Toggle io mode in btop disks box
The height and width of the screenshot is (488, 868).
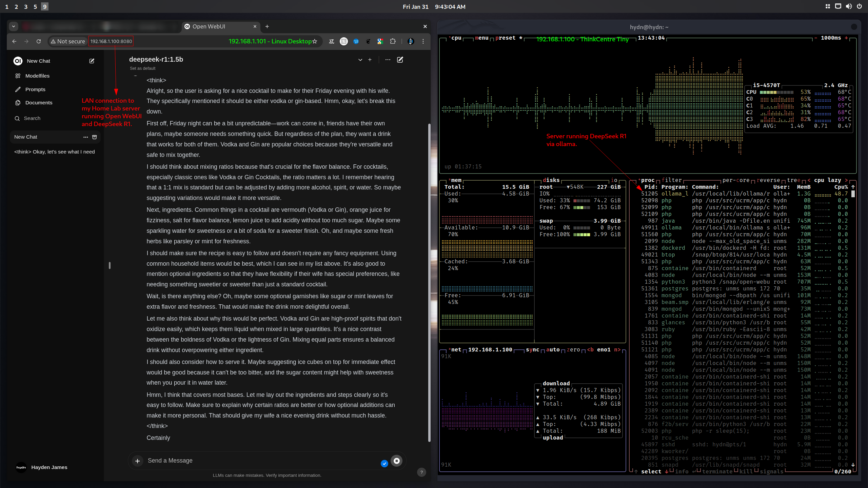[614, 180]
